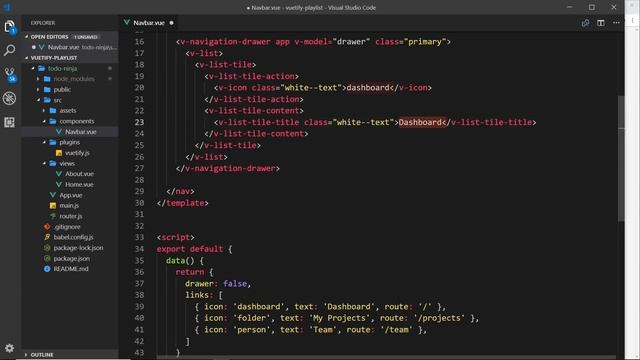Click the vertical editor scrollbar thumb
Image resolution: width=640 pixels, height=360 pixels.
coord(621,159)
